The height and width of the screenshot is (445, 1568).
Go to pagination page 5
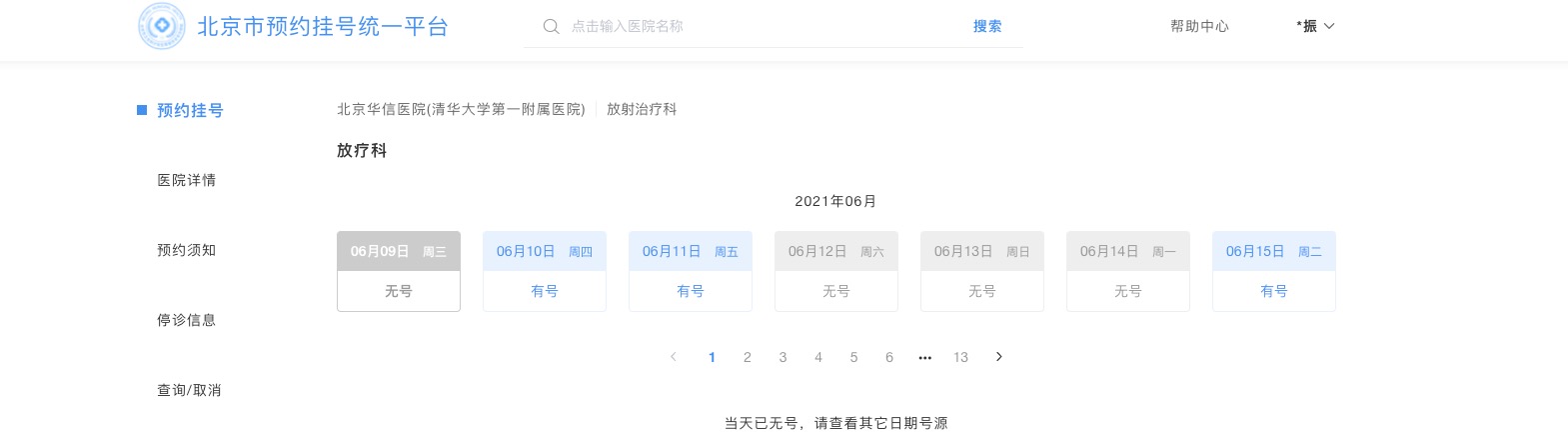853,357
